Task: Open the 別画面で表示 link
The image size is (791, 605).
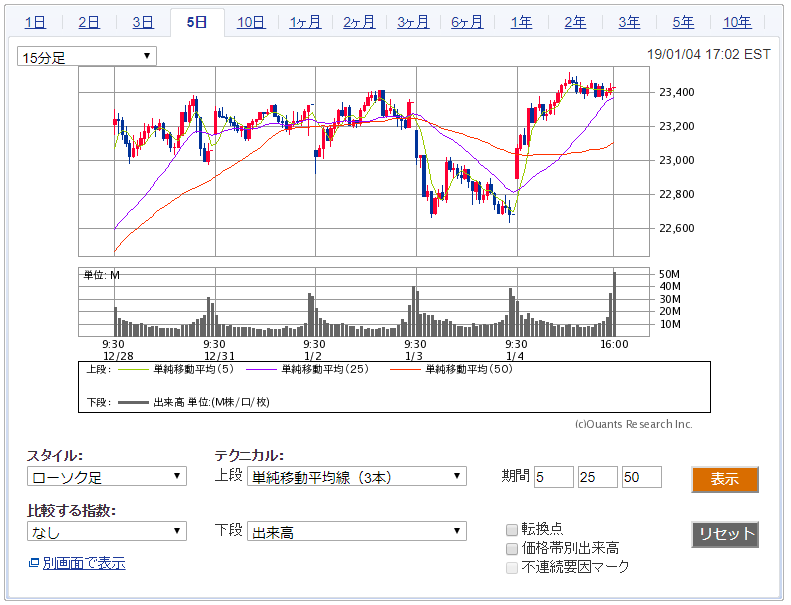Action: [x=84, y=564]
